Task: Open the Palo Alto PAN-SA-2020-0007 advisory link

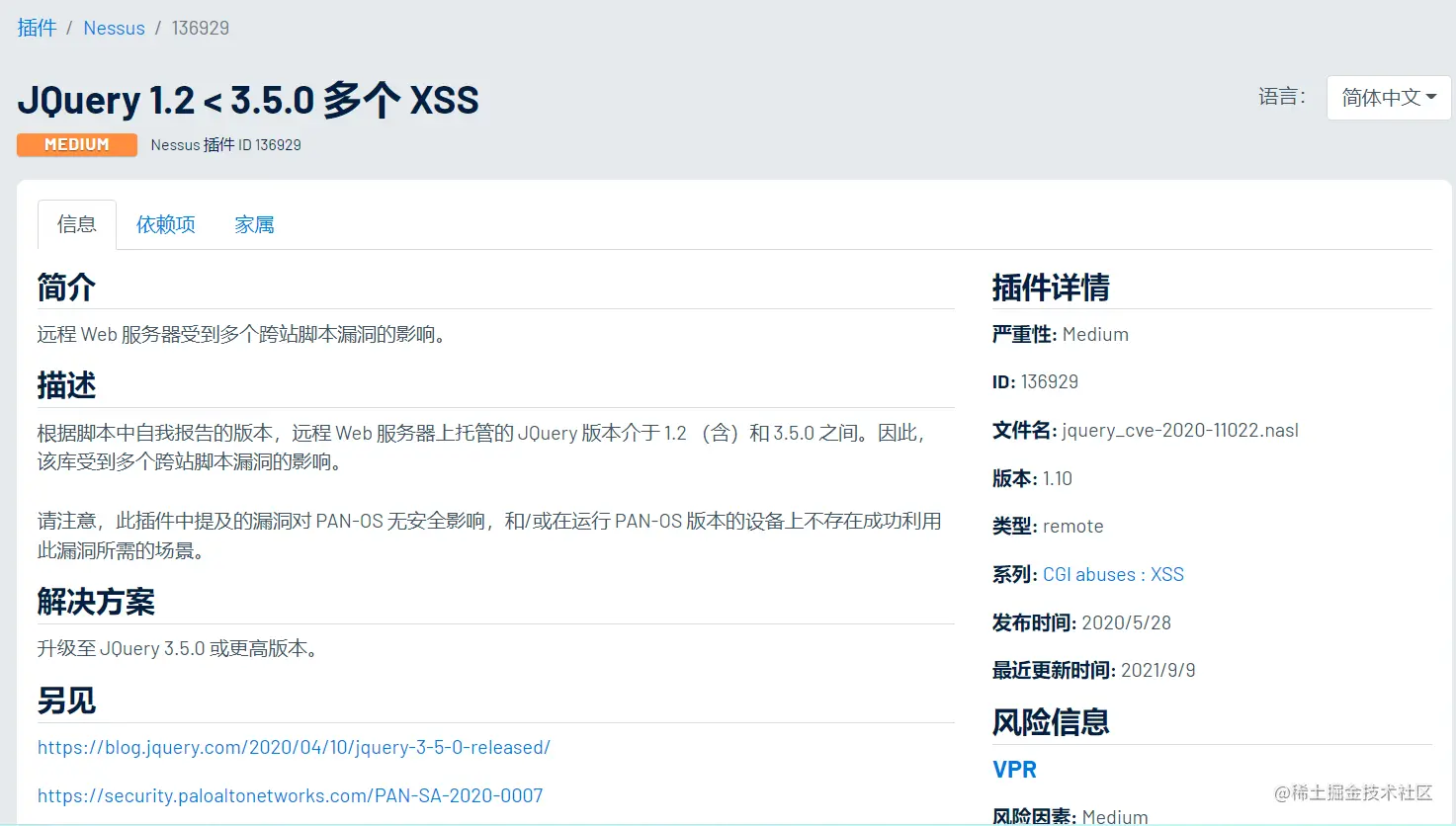Action: 291,795
